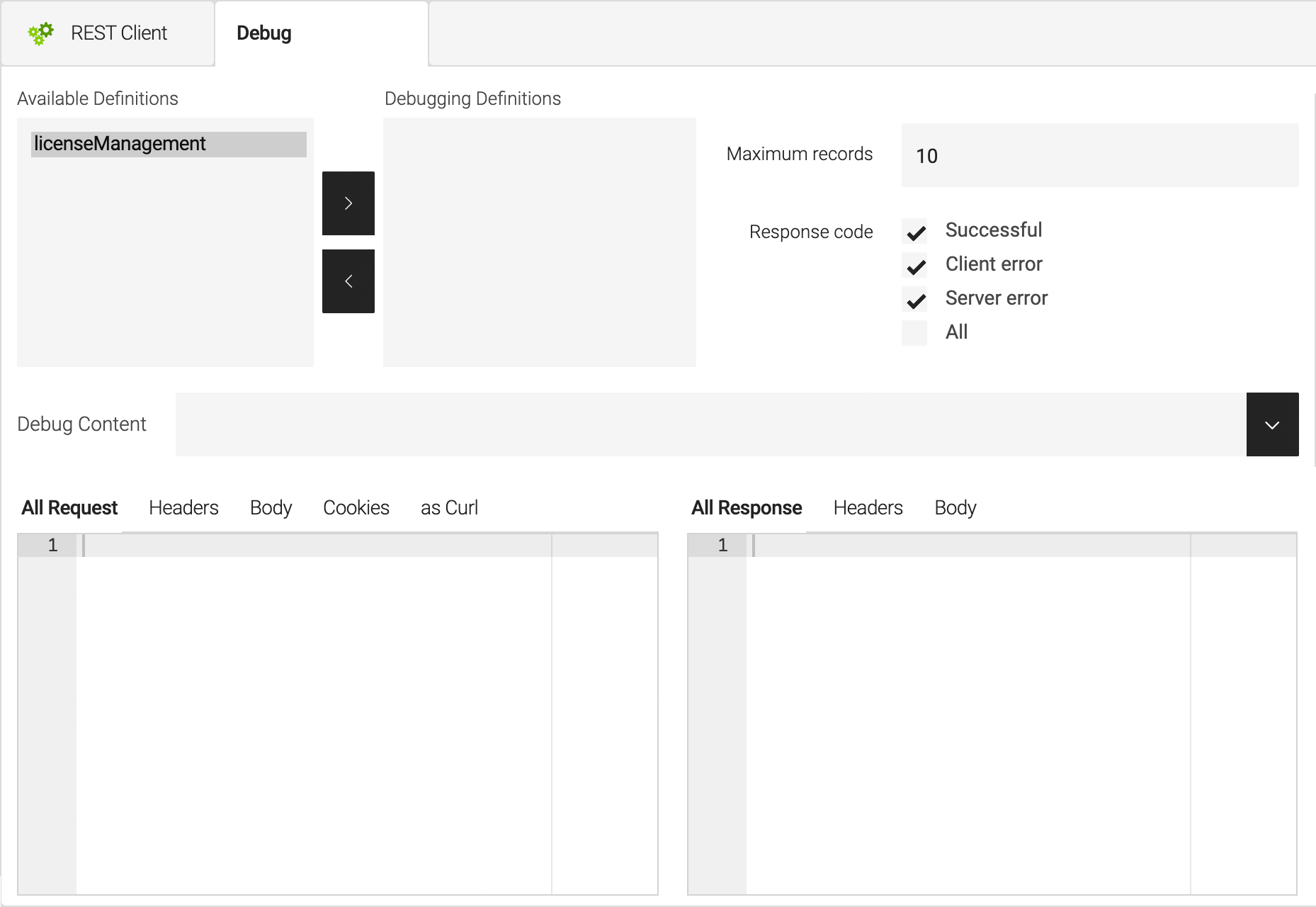Click the left arrow to remove a definition
The height and width of the screenshot is (907, 1316).
348,281
